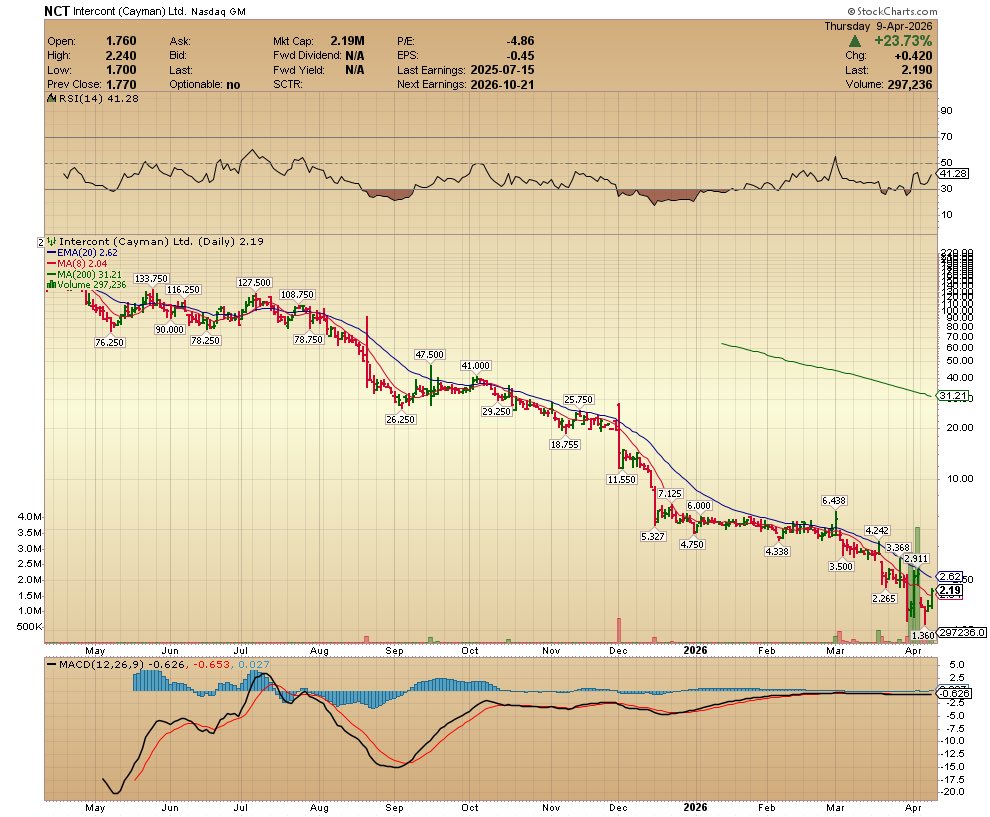
Task: Click the 31.21 MA(200) axis tag
Action: coord(953,396)
